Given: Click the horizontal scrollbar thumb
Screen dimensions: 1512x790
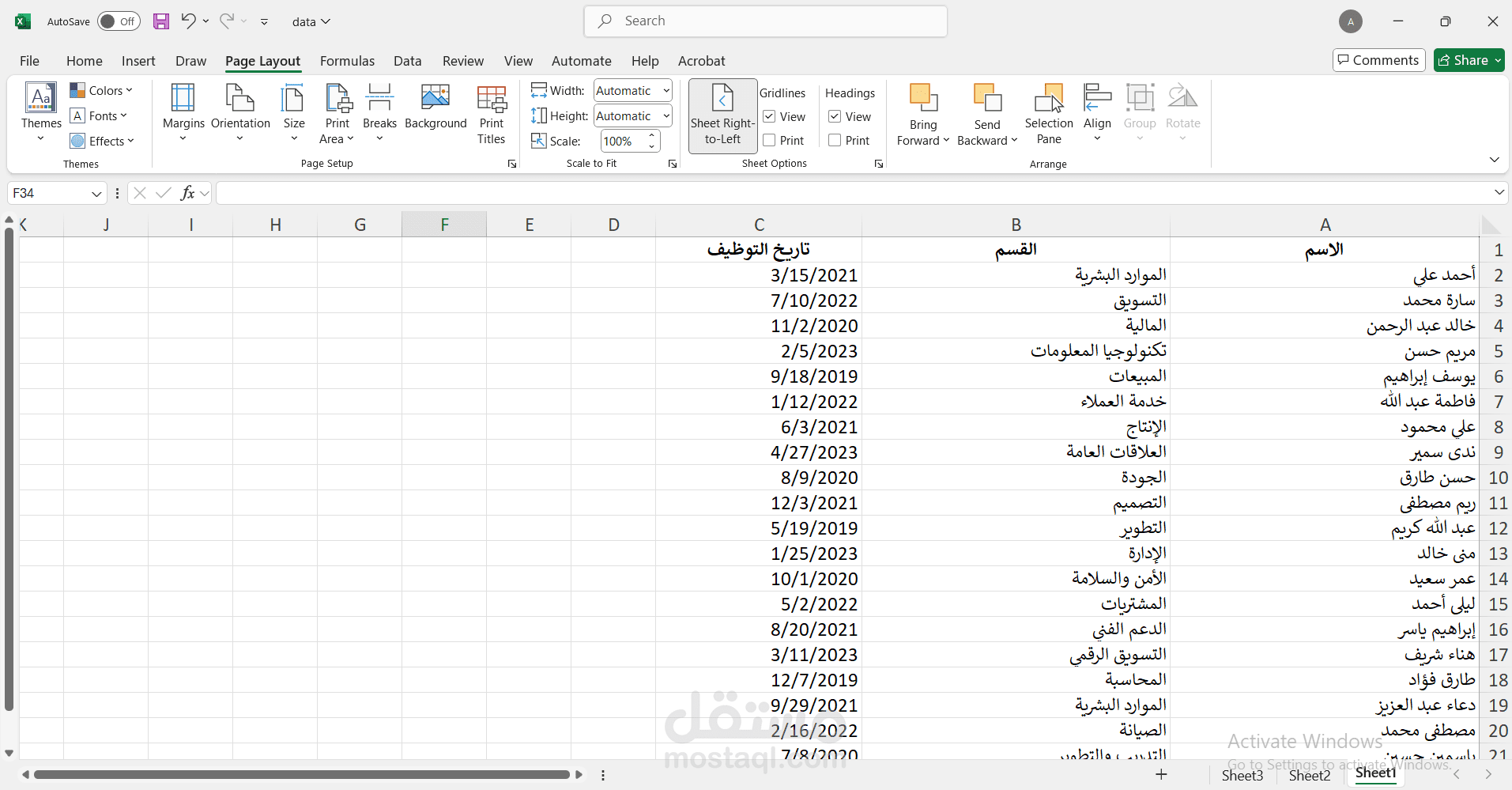Looking at the screenshot, I should [302, 775].
